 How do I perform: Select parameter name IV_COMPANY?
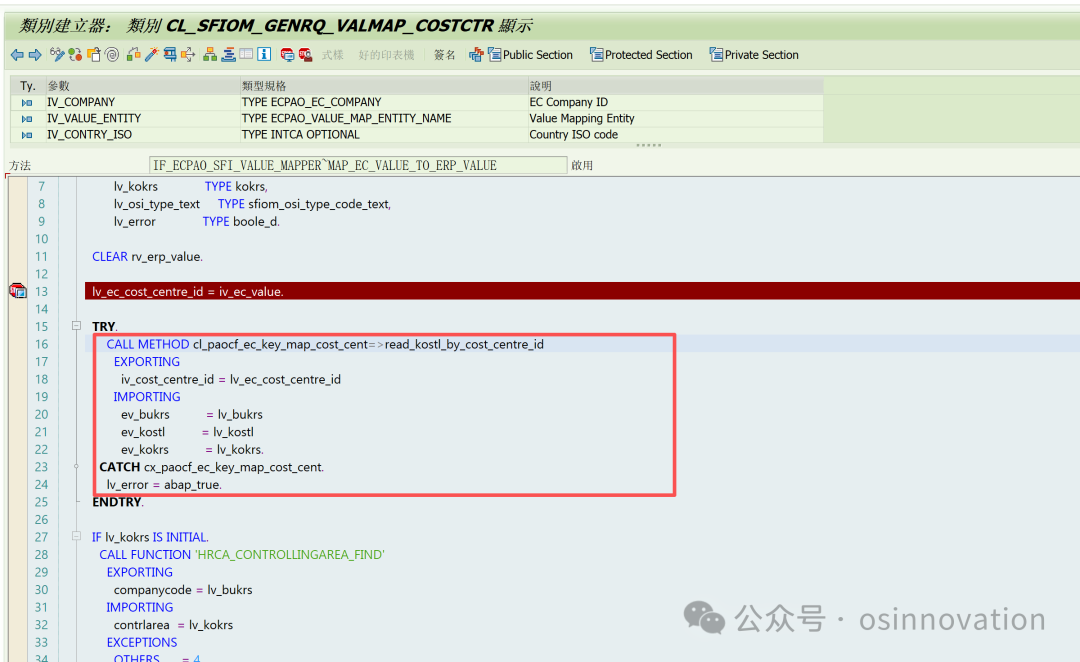pos(81,102)
